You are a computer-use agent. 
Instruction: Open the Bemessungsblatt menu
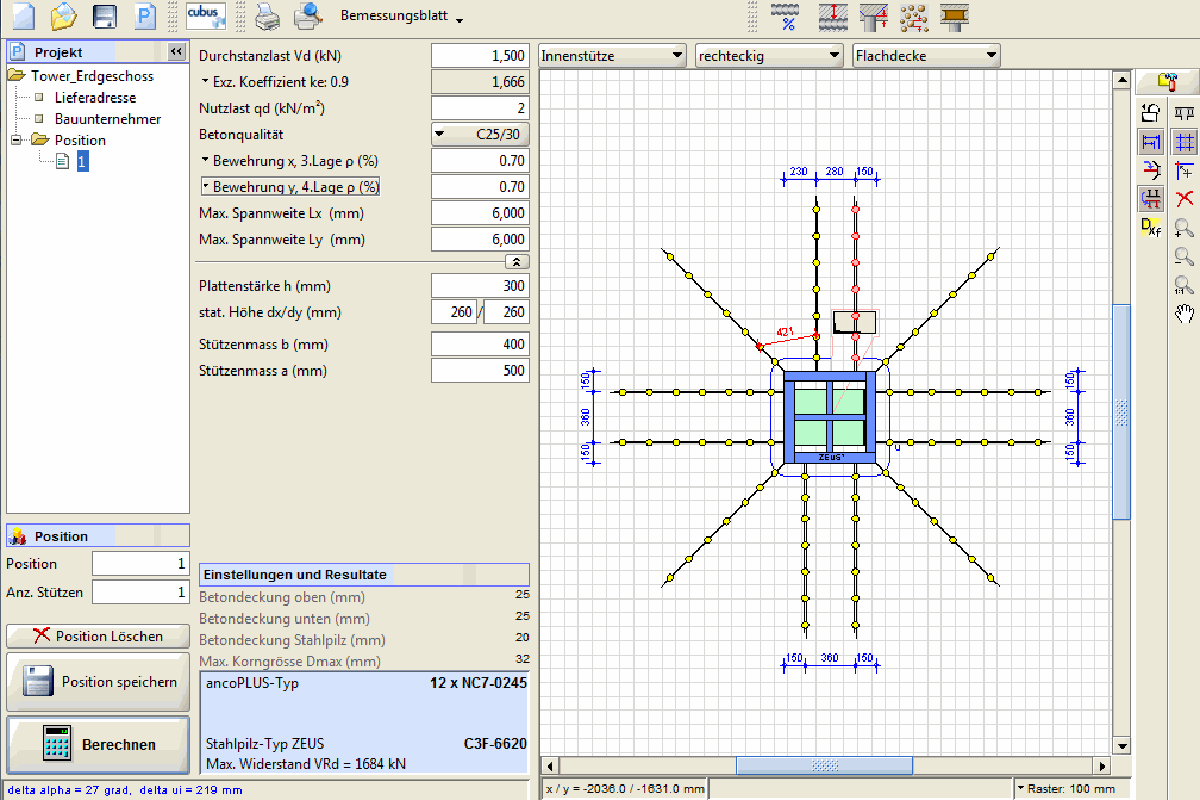pyautogui.click(x=402, y=18)
